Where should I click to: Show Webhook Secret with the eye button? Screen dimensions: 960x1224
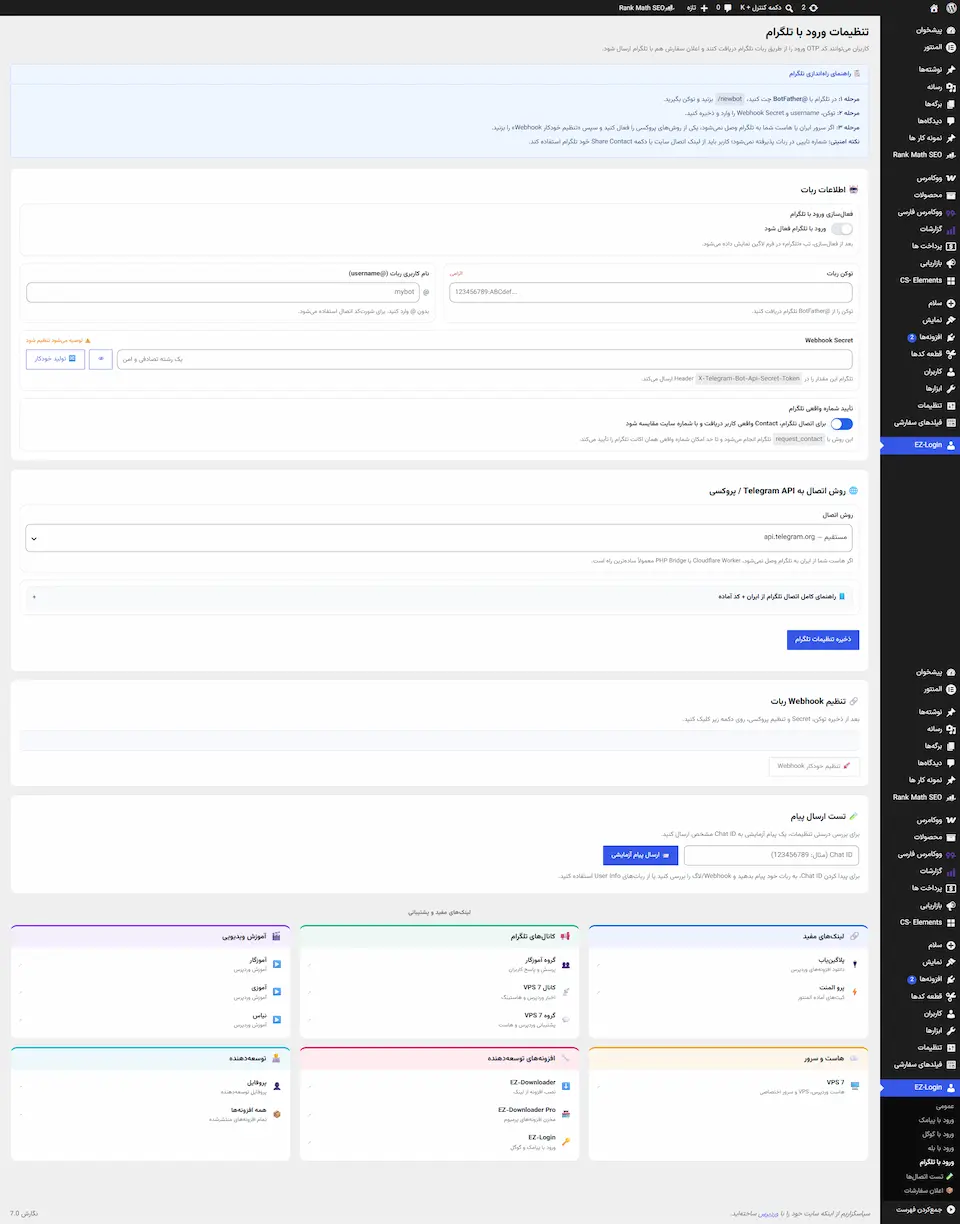click(x=100, y=359)
